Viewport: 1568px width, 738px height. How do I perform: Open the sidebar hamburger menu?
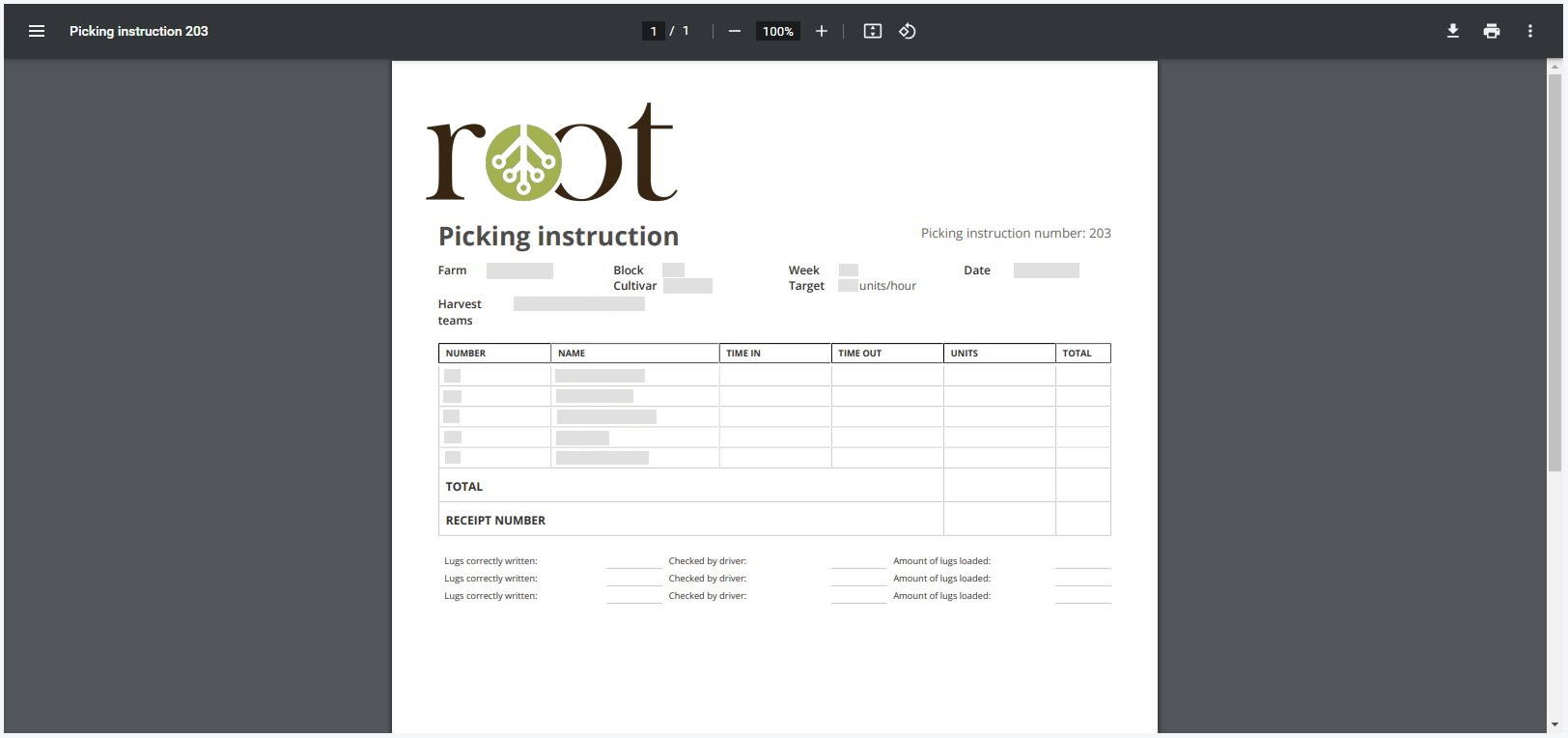tap(37, 31)
